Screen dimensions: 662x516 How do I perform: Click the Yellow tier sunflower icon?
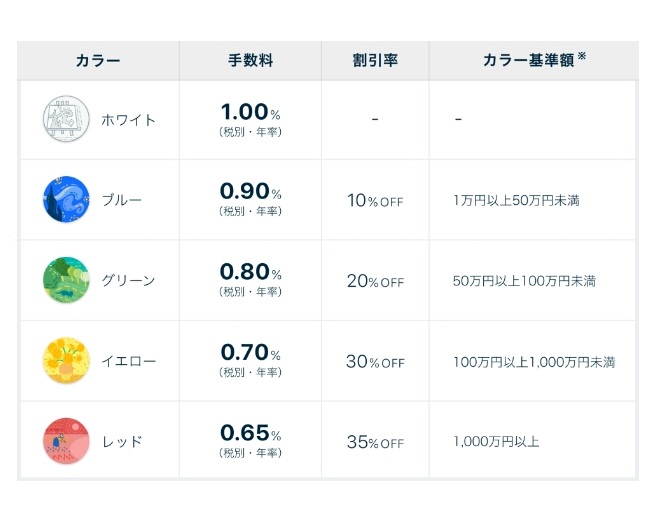pos(66,360)
